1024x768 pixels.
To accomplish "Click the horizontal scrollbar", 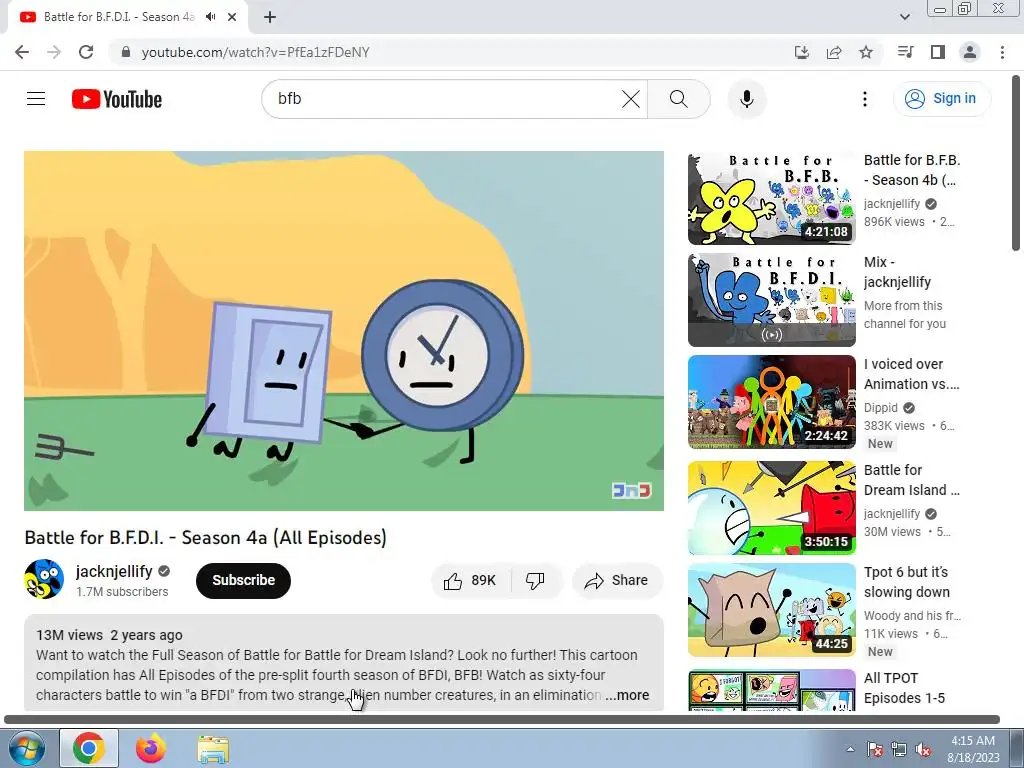I will [502, 719].
